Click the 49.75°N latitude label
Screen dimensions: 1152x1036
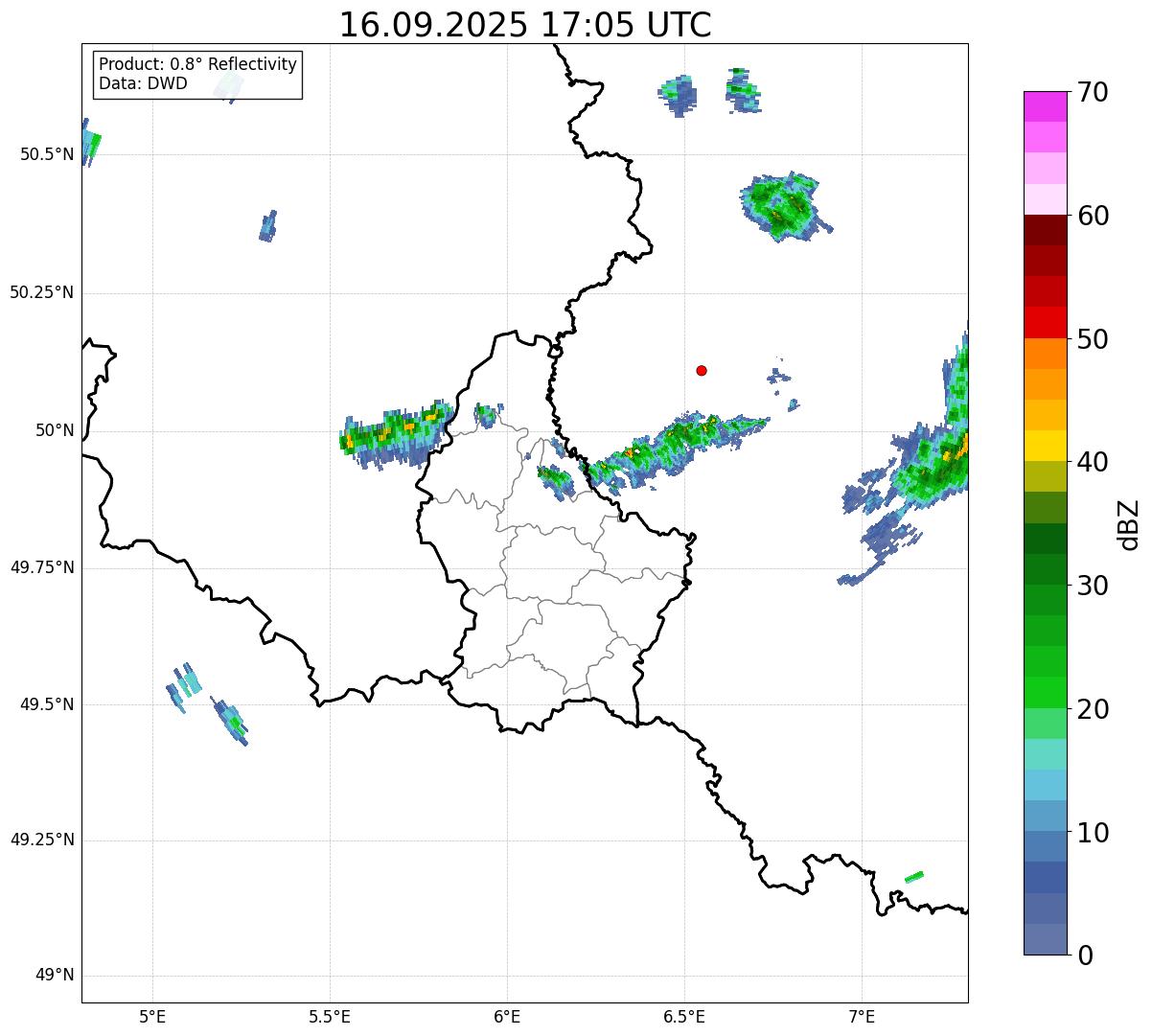click(x=41, y=567)
